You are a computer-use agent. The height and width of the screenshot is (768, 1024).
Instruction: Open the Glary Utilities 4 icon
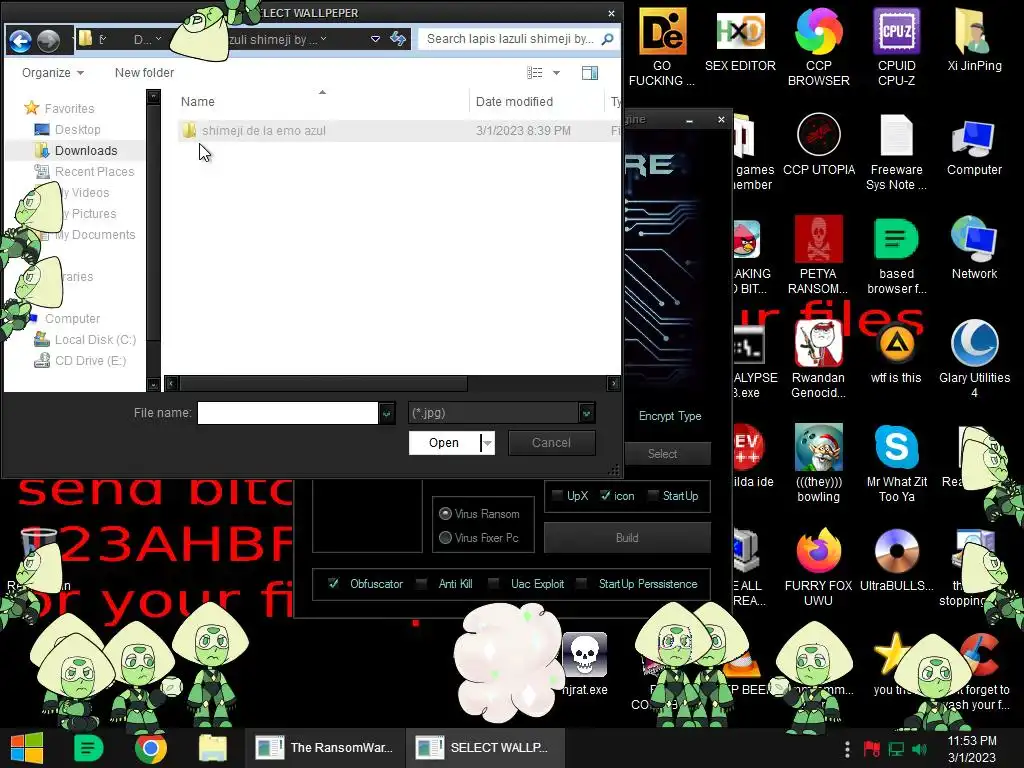point(974,359)
